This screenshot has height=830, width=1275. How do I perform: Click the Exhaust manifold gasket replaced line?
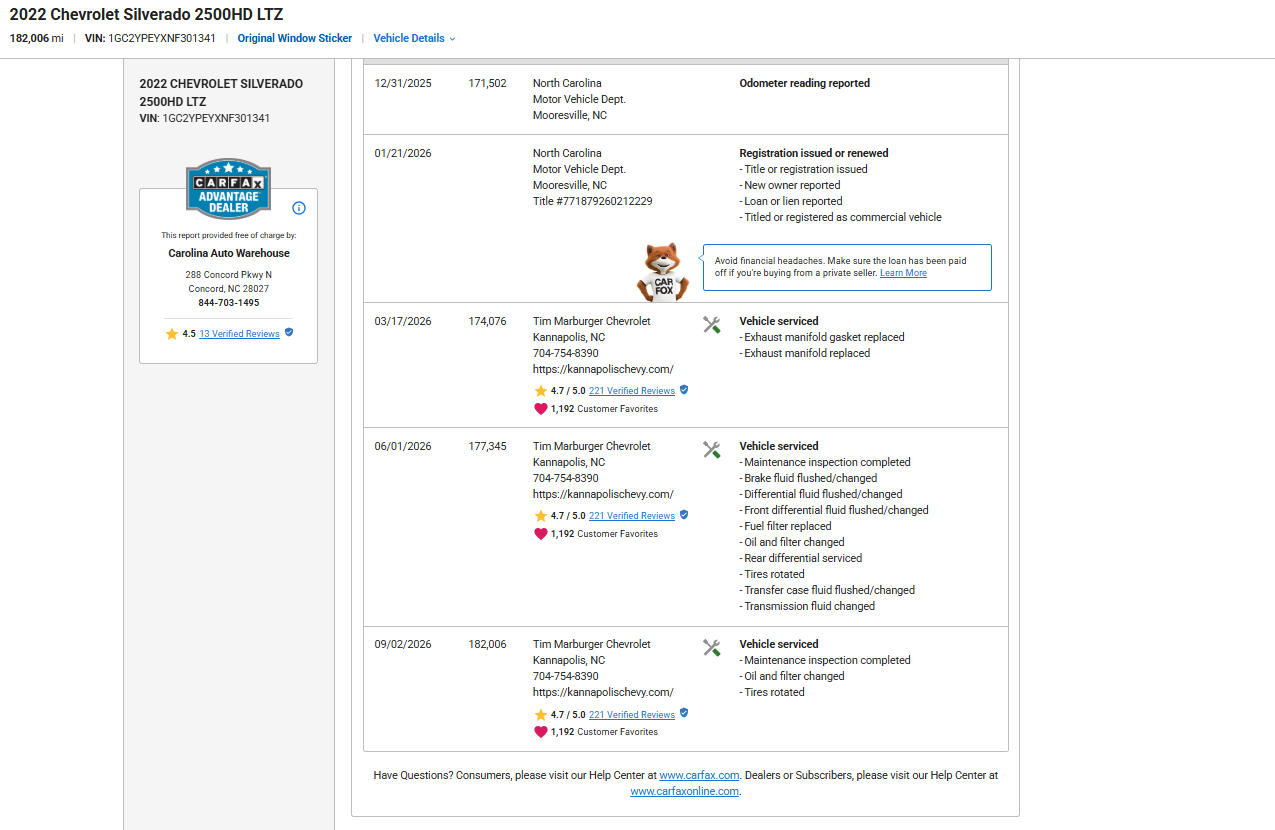pos(822,337)
